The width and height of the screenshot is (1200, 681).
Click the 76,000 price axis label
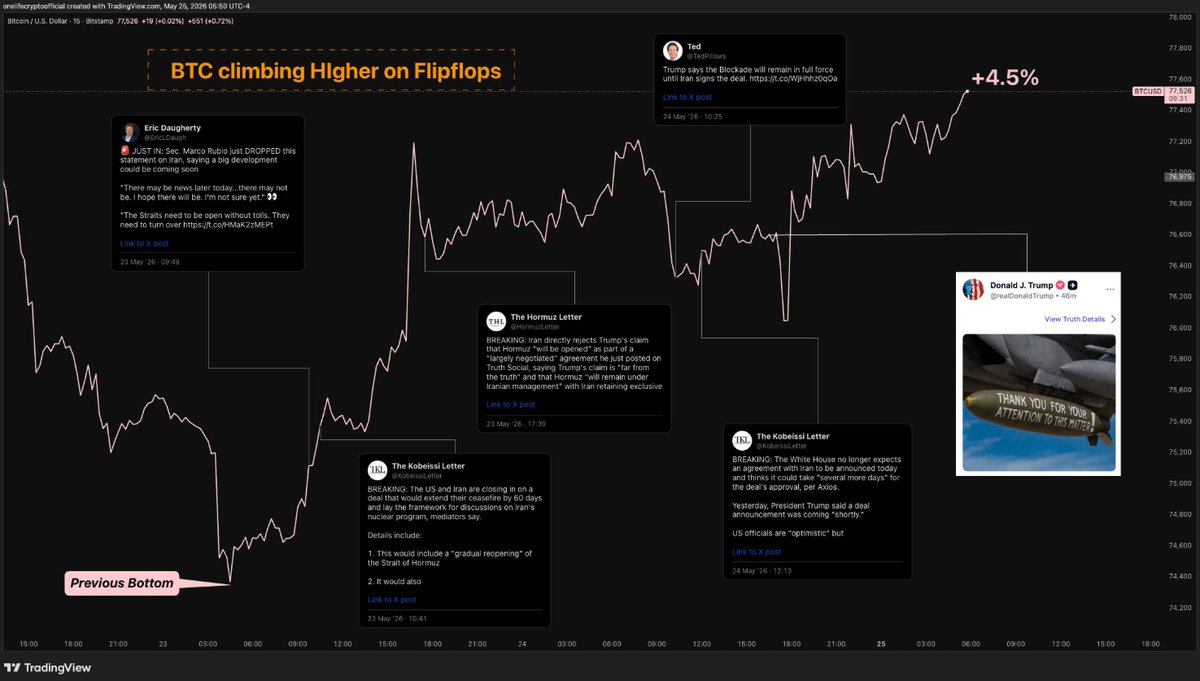[x=1181, y=328]
